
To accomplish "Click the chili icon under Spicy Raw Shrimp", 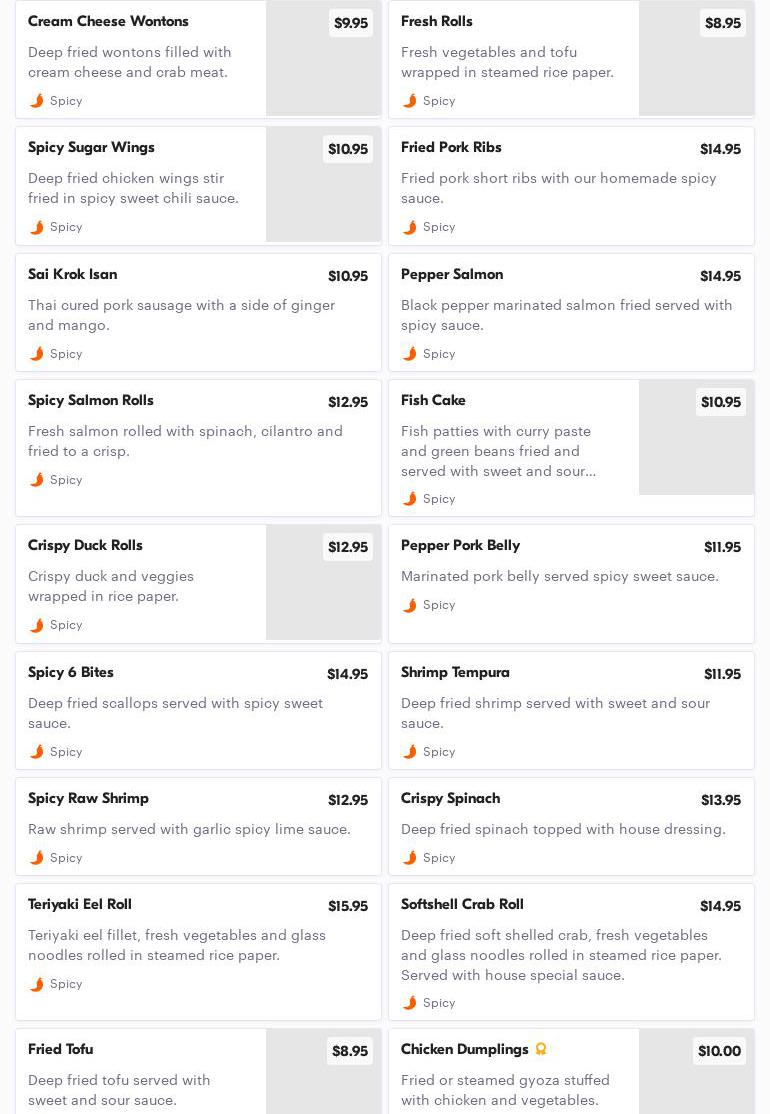I will pyautogui.click(x=37, y=858).
